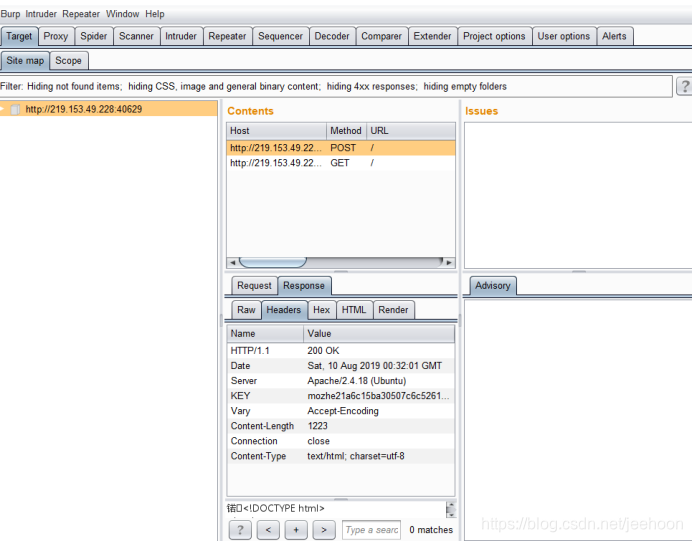Show the Render response view
Screen dimensions: 692x542
pyautogui.click(x=393, y=310)
